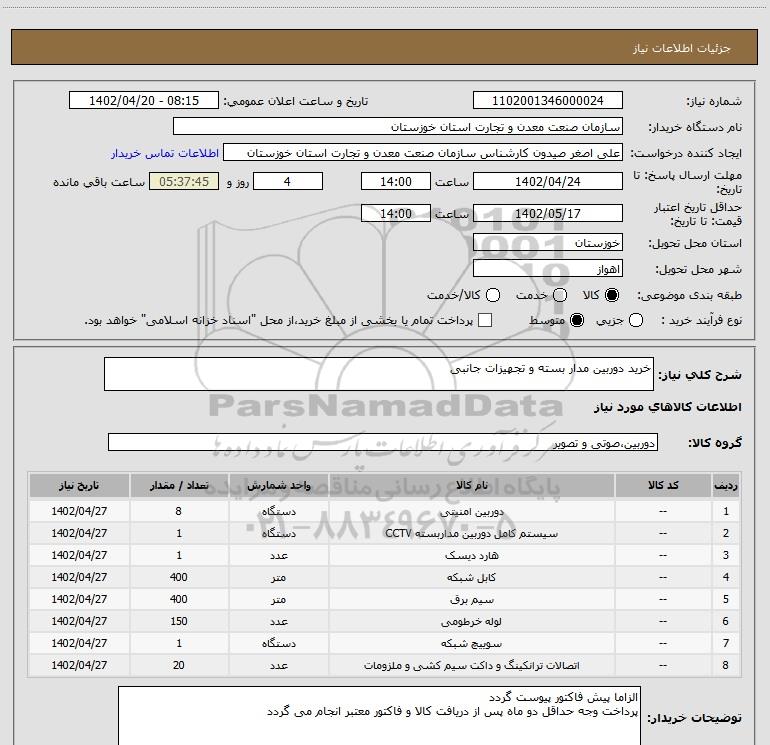The height and width of the screenshot is (745, 770).
Task: Click the کابل شبکه item name
Action: pos(471,578)
